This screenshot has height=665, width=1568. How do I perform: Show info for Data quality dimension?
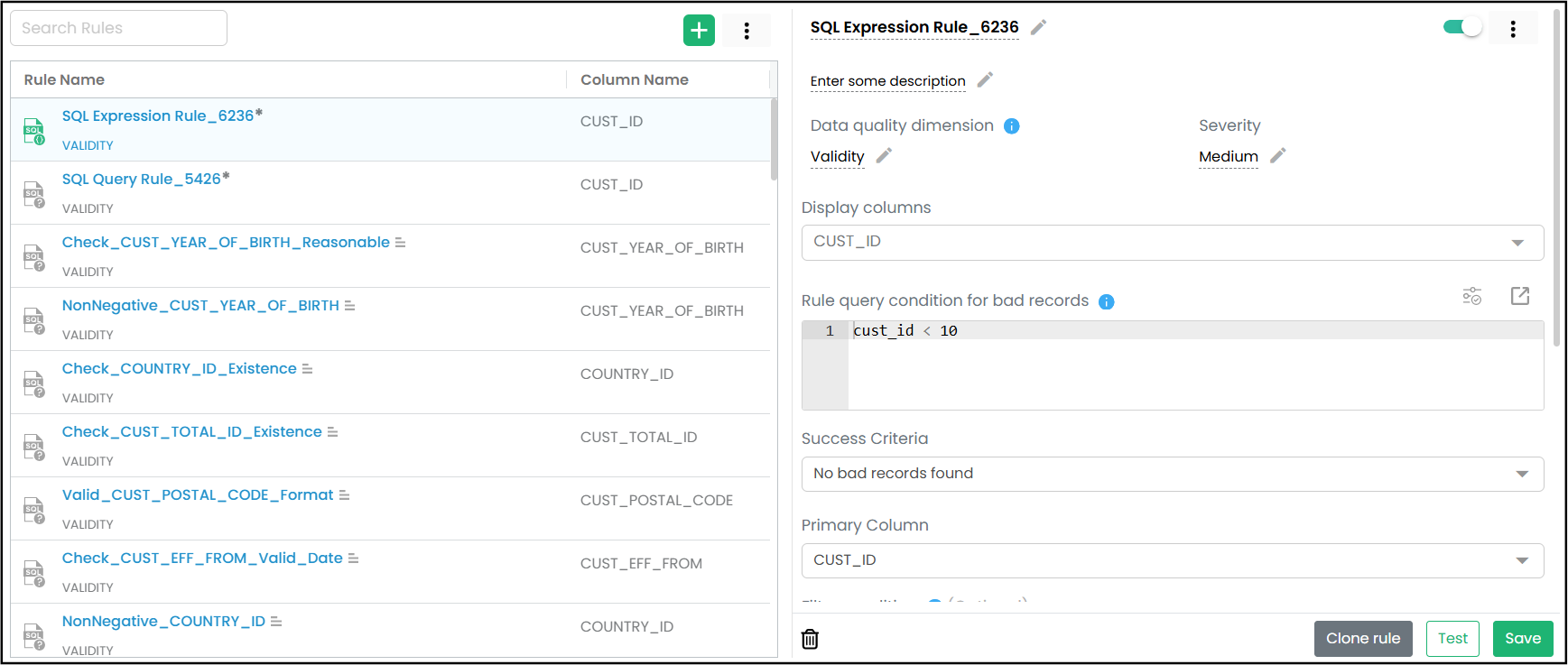click(1012, 126)
